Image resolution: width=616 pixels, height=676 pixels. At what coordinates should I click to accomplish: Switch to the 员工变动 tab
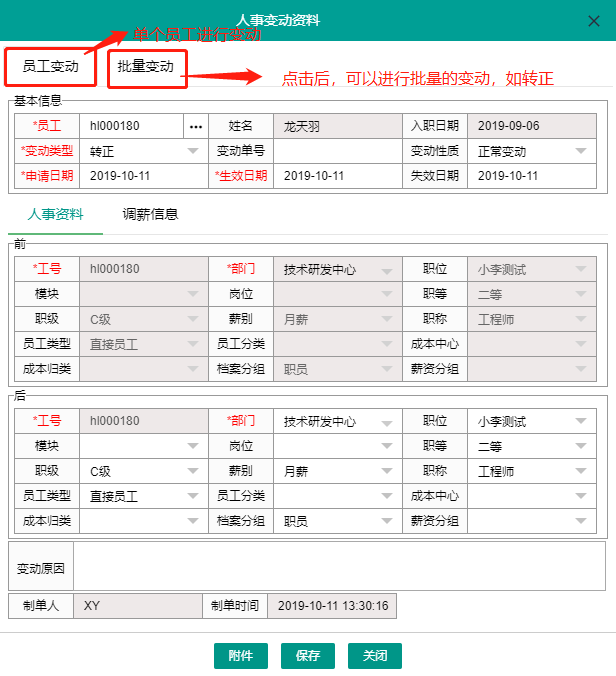[x=50, y=68]
